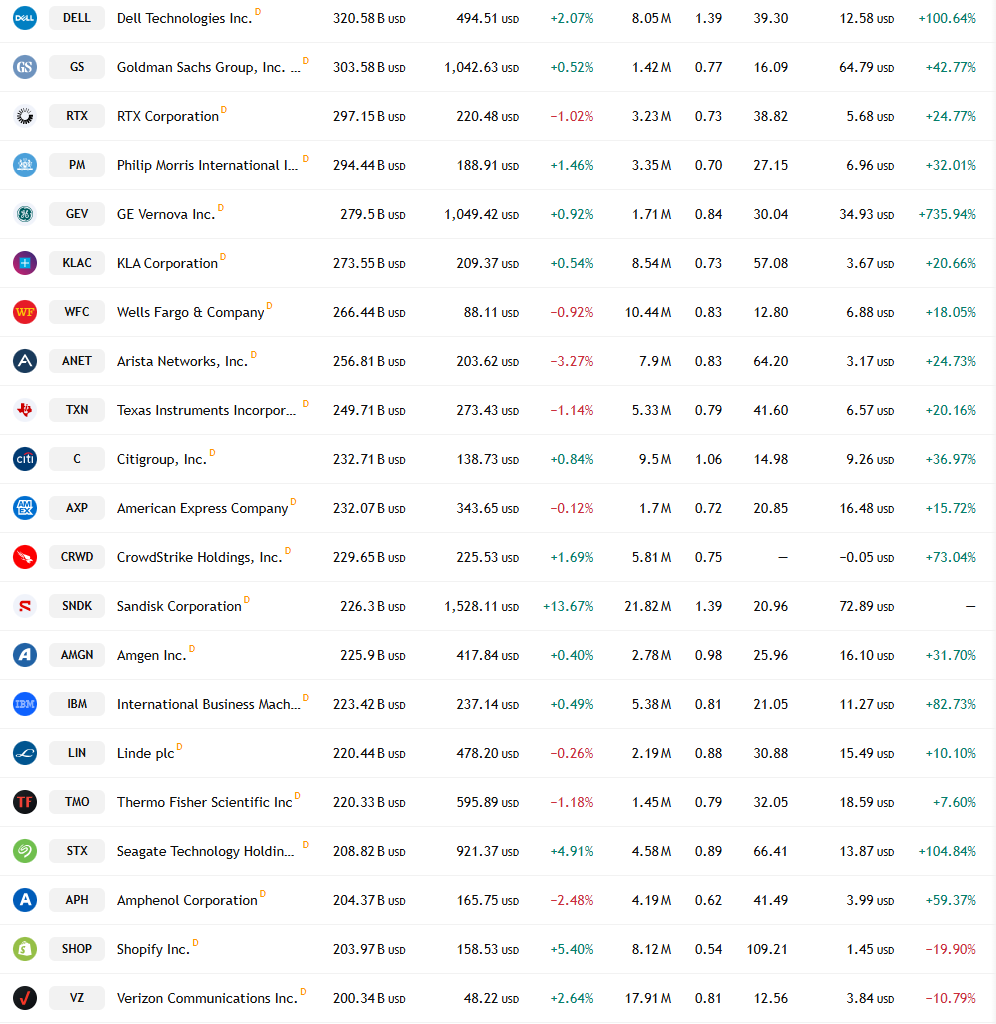Viewport: 996px width, 1024px height.
Task: Open the CRWD ticker badge
Action: pos(77,557)
